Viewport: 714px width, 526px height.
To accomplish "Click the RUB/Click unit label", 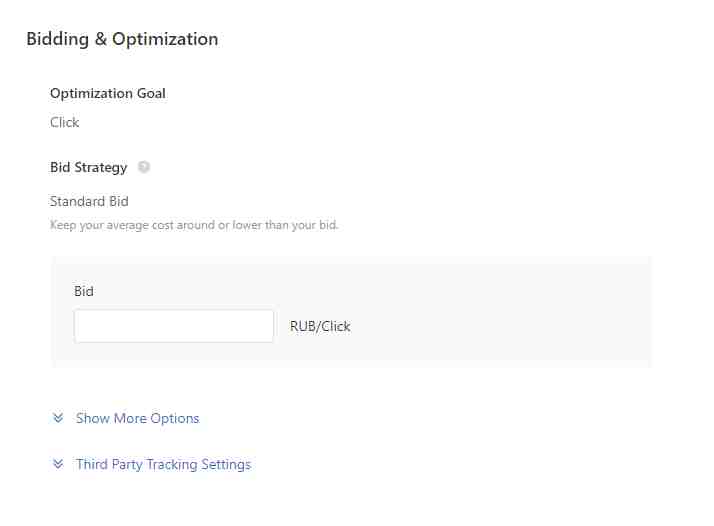I will (320, 326).
